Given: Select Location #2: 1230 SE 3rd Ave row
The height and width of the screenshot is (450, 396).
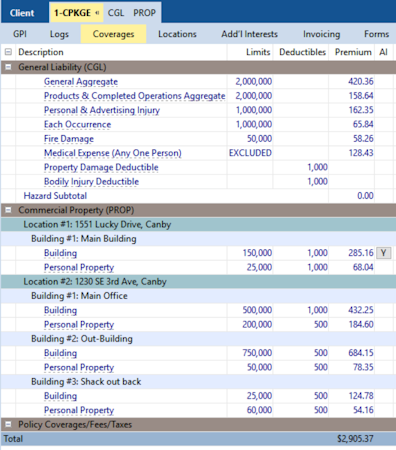Looking at the screenshot, I should click(198, 282).
